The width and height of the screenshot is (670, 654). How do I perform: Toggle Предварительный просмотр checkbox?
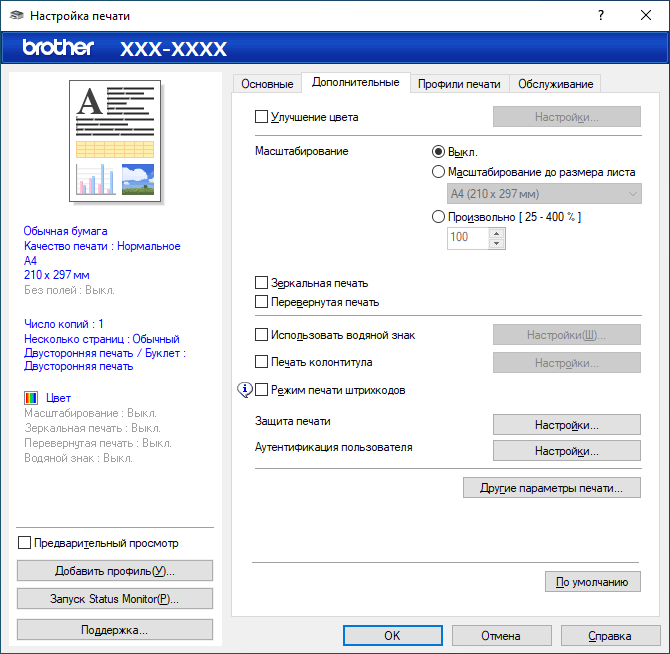point(24,543)
